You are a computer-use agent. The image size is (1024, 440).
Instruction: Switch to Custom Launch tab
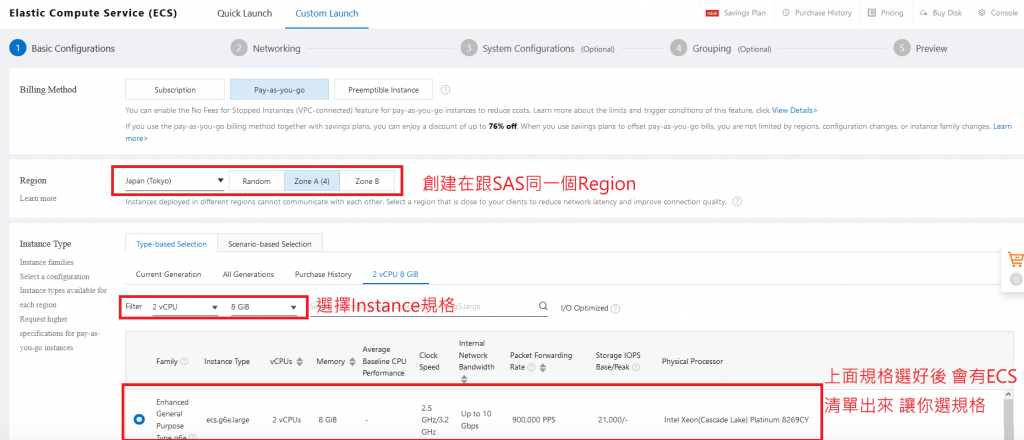pos(327,14)
